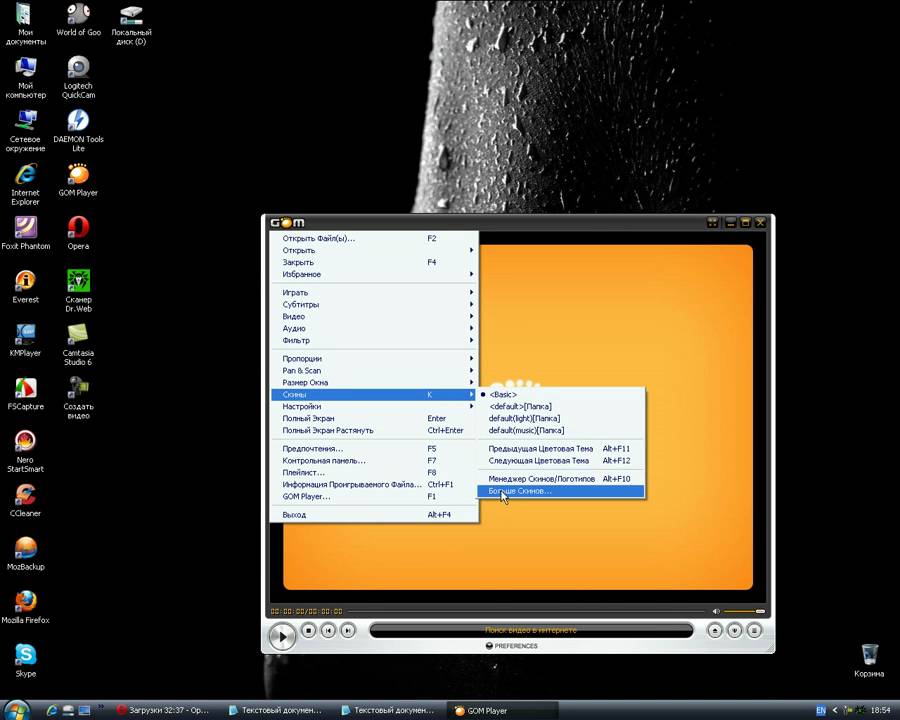Open 'Менеджер Скинов/Логотипов'
The image size is (900, 720).
pyautogui.click(x=561, y=478)
